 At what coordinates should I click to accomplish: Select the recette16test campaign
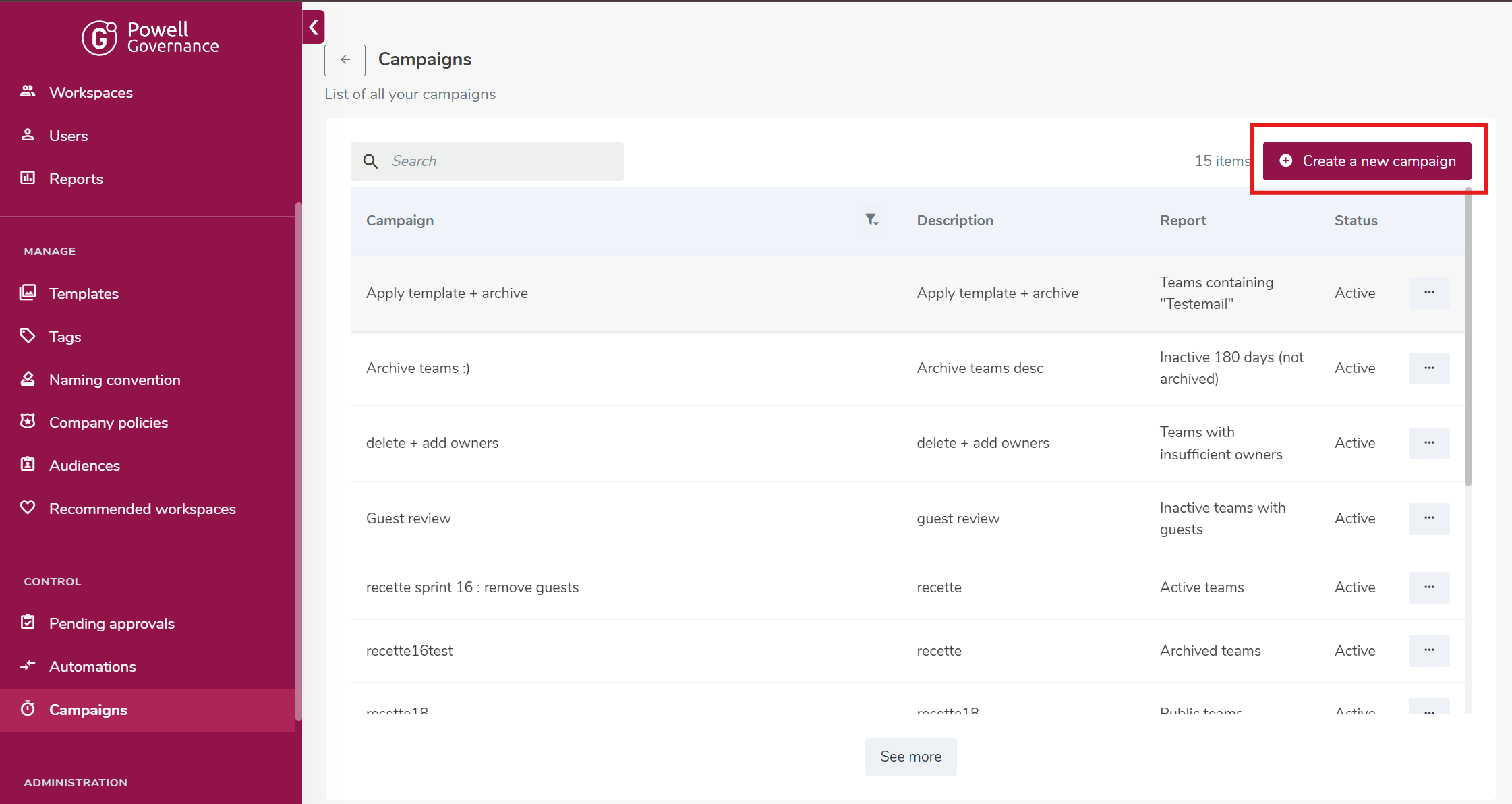tap(409, 651)
